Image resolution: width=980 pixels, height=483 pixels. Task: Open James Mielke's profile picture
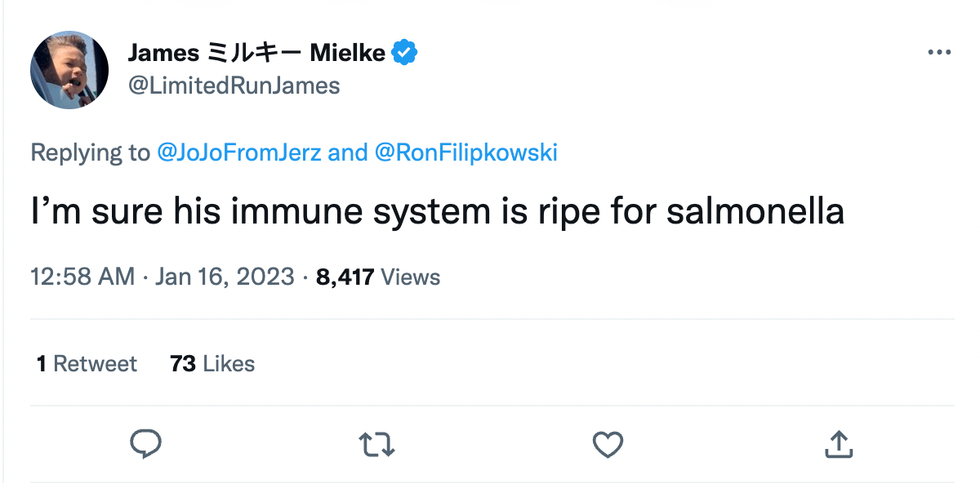point(69,69)
